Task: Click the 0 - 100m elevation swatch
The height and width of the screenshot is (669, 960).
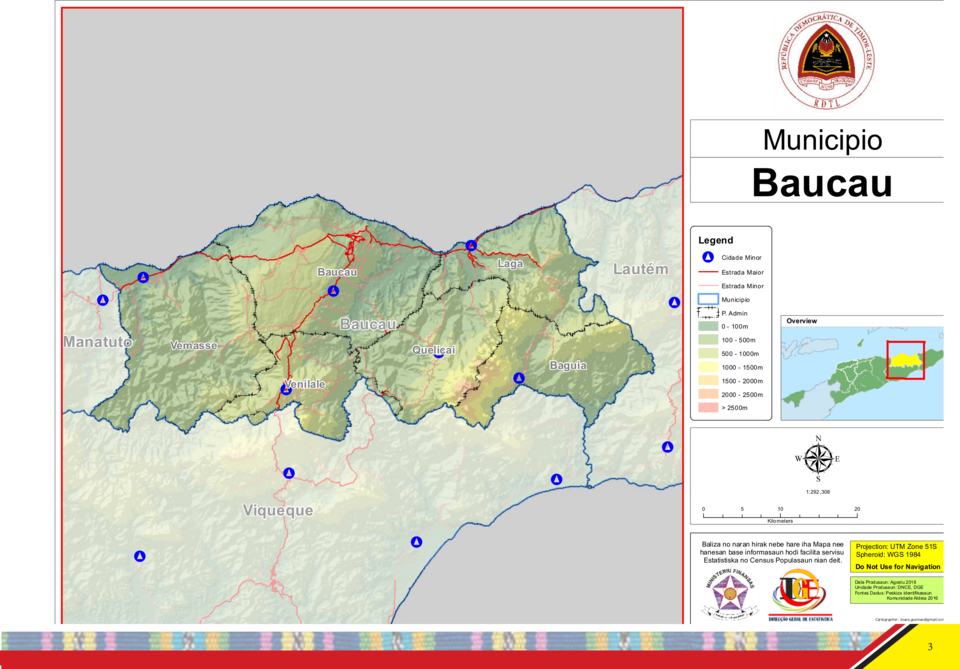Action: point(708,326)
